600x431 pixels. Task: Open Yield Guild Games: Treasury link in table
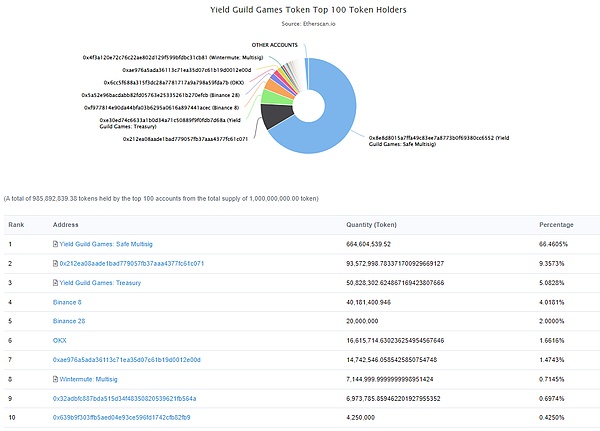point(104,283)
